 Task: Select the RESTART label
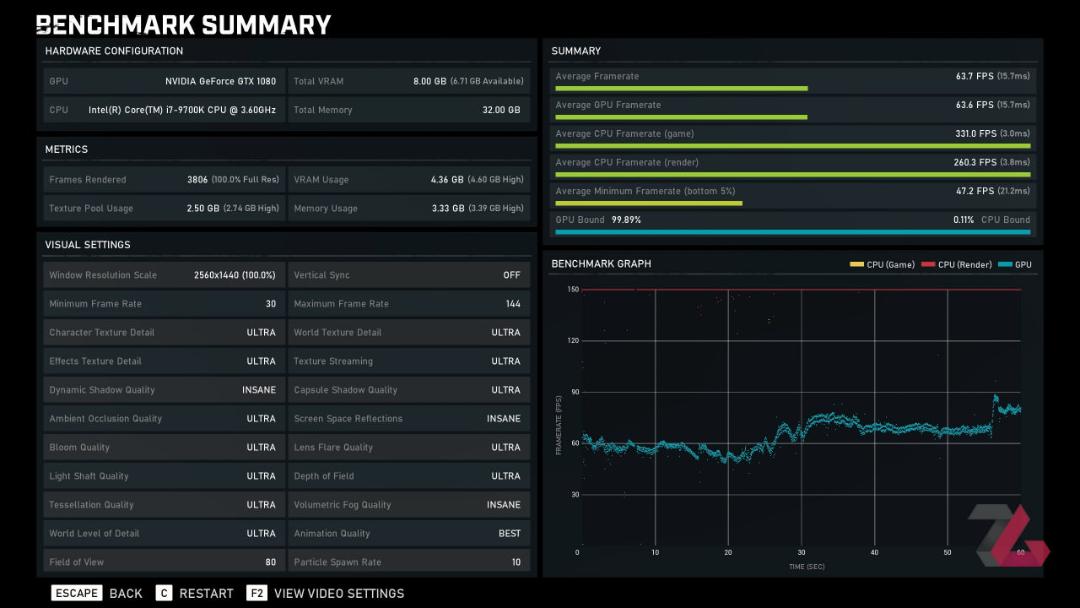tap(206, 594)
